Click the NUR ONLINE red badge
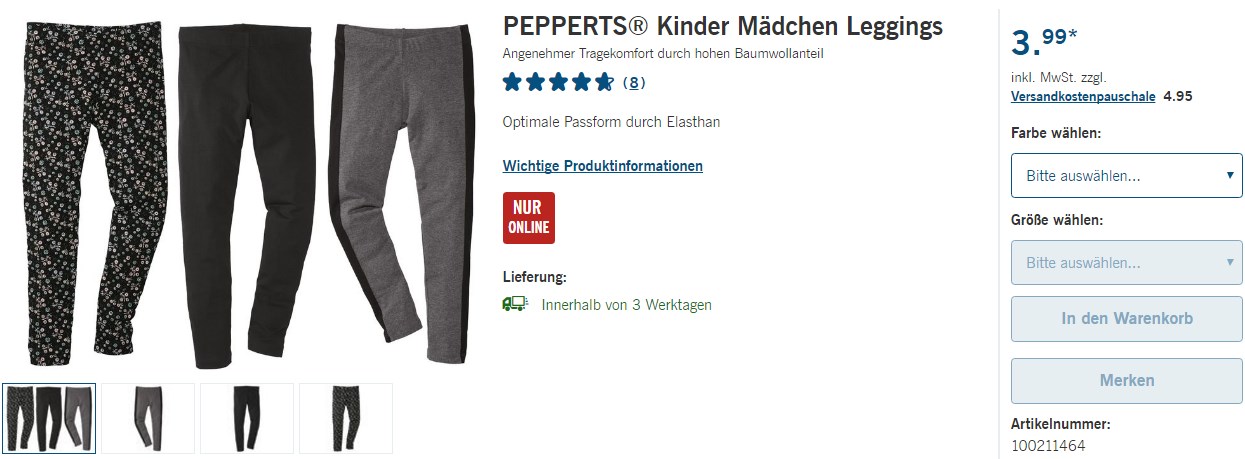The height and width of the screenshot is (459, 1245). coord(528,218)
